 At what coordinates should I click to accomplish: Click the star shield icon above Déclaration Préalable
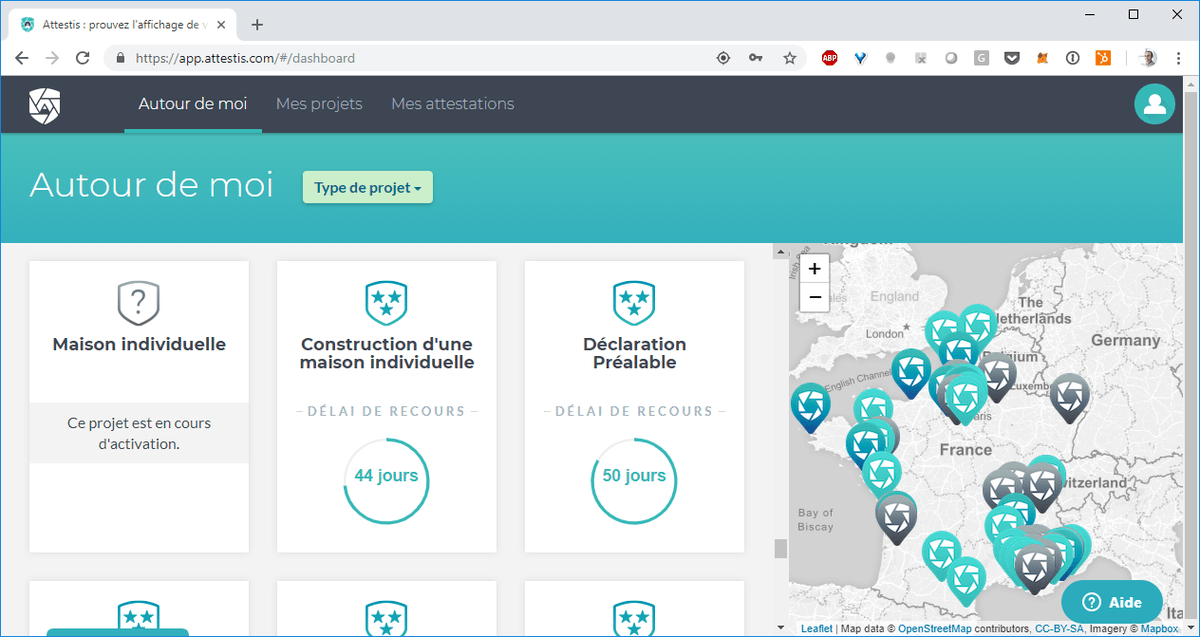(x=634, y=299)
